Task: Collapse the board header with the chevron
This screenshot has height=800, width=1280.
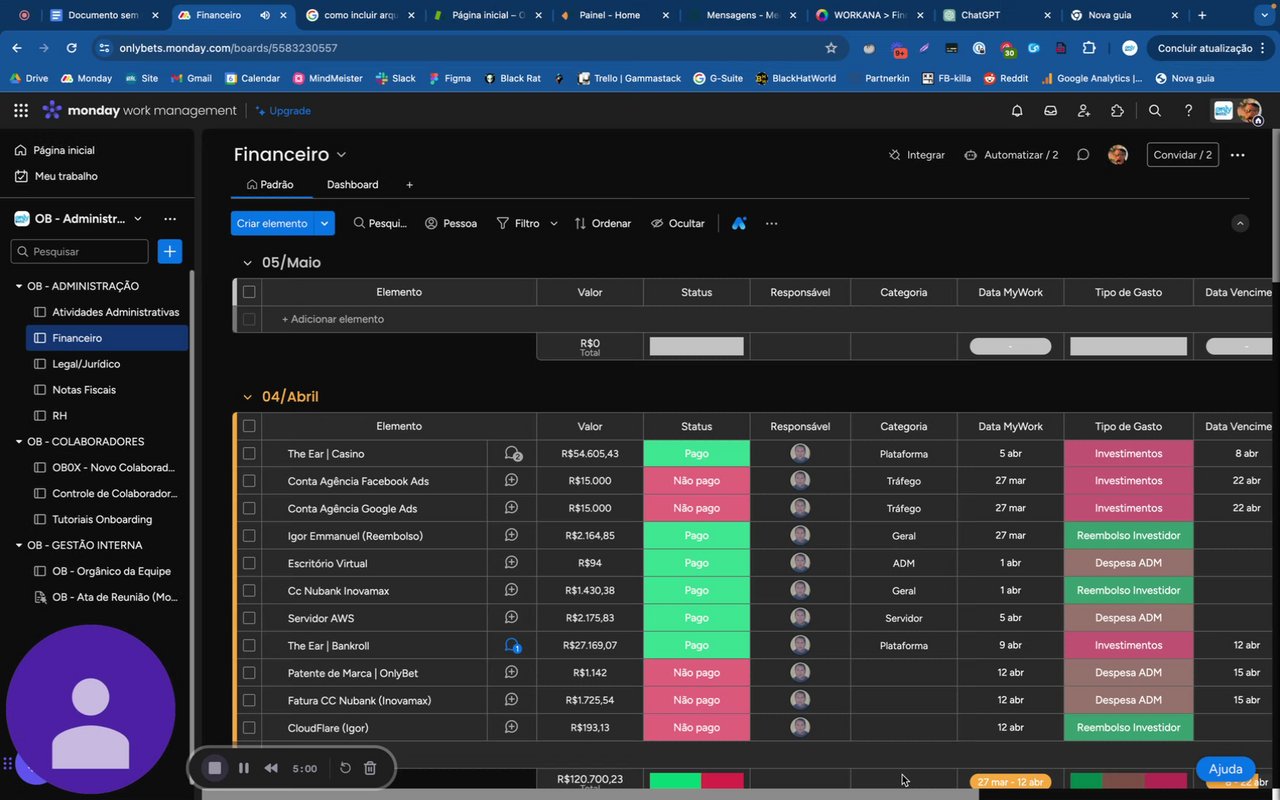Action: 1240,223
